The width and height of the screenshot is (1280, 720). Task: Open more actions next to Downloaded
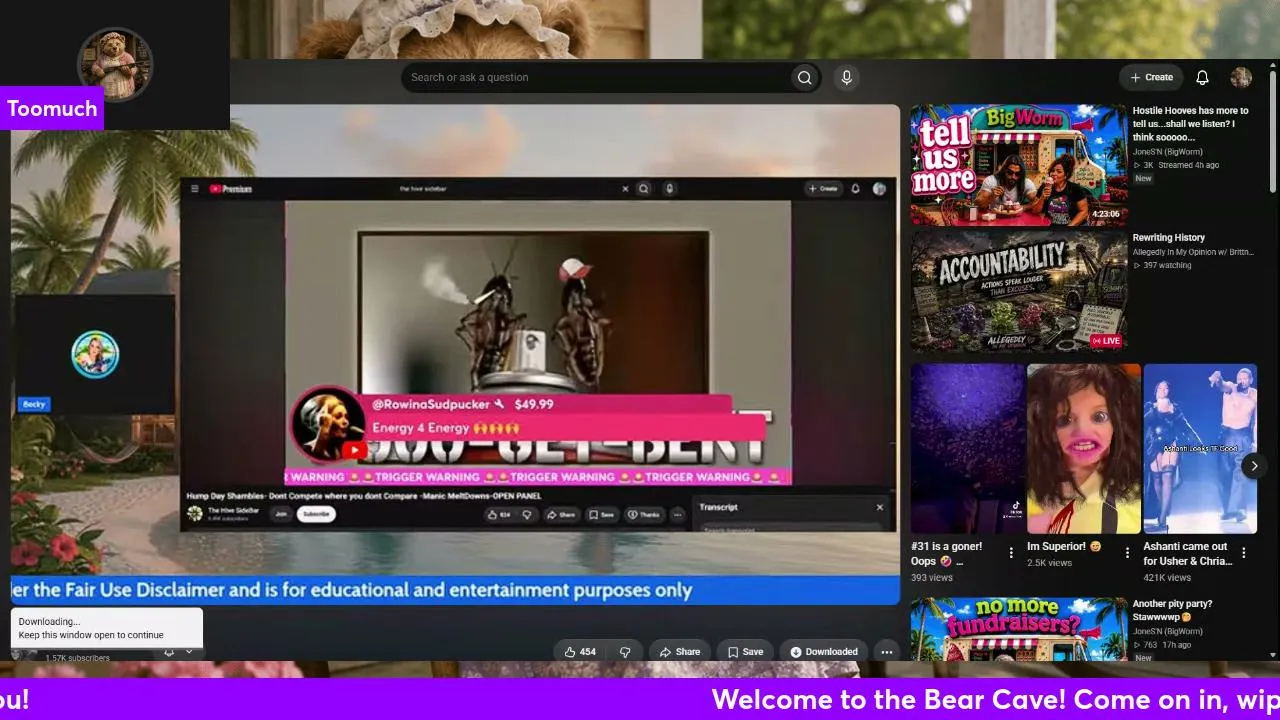point(886,652)
